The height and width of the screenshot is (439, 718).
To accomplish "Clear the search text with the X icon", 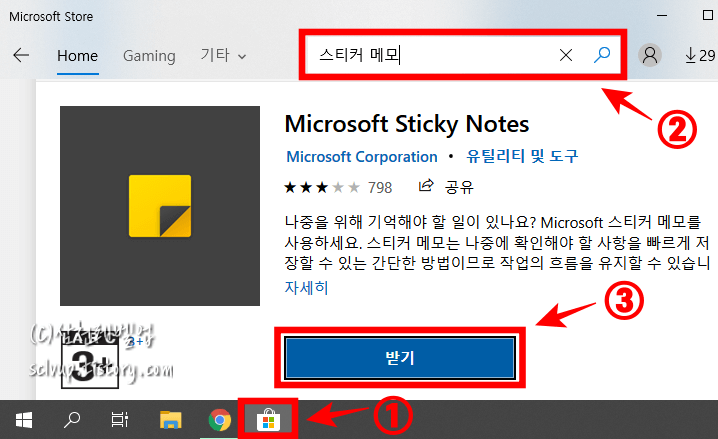I will (566, 55).
